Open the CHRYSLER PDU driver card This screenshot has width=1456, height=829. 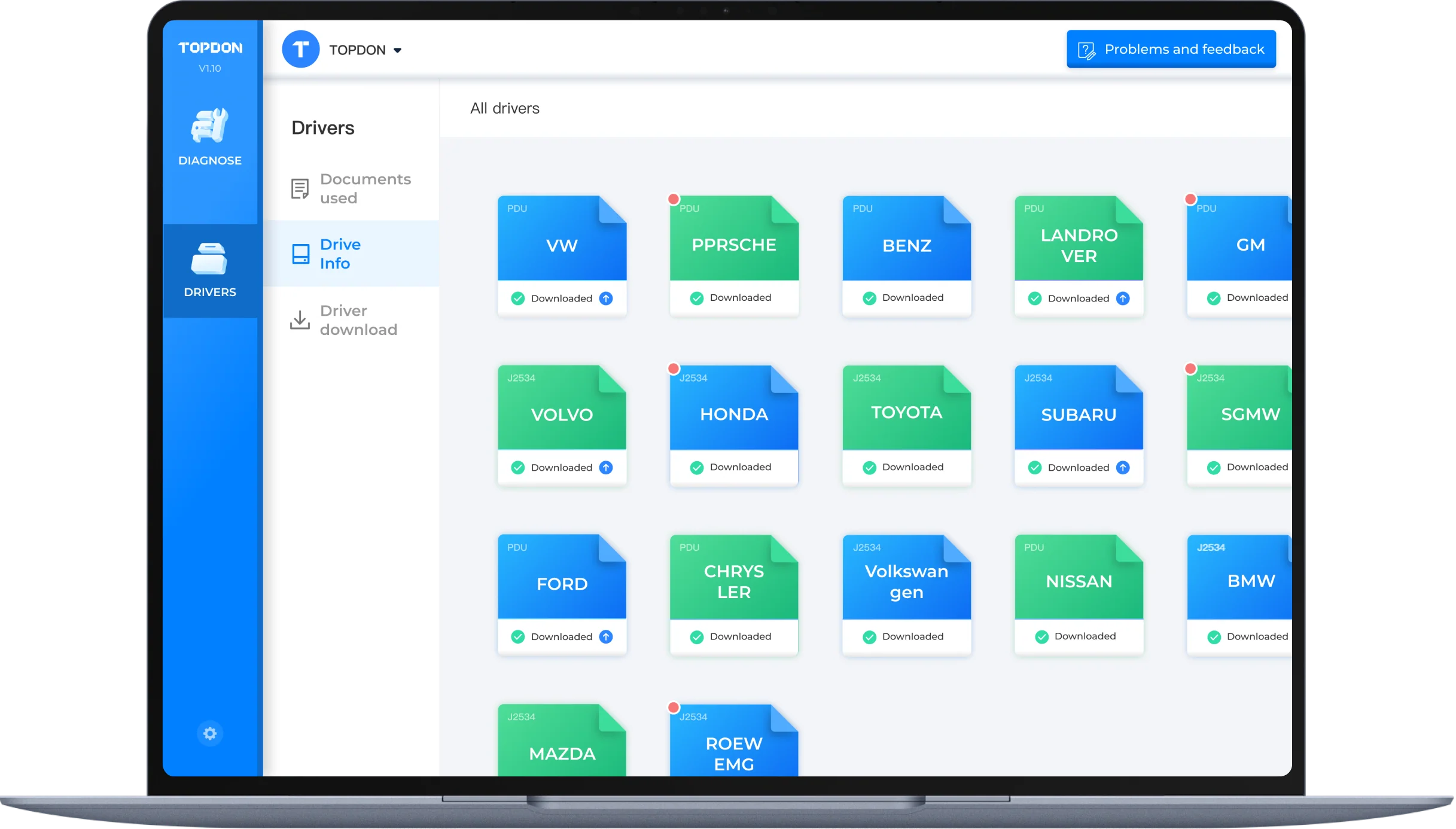734,595
